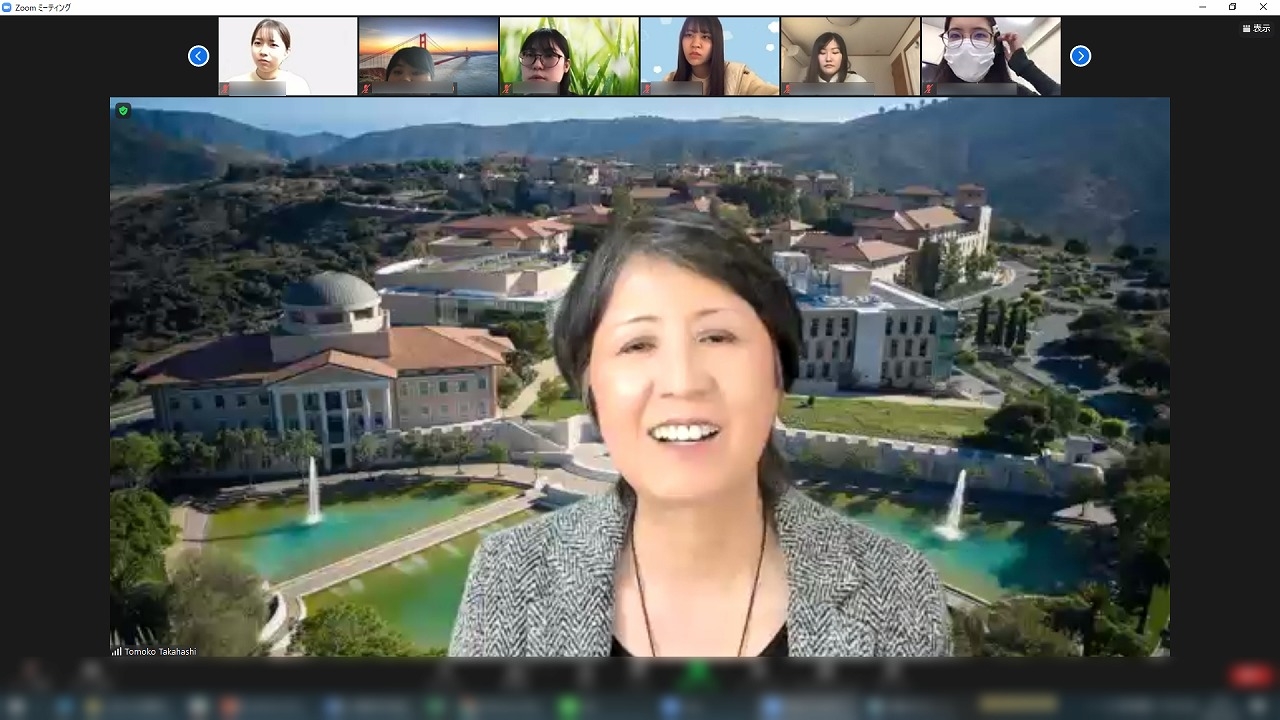The height and width of the screenshot is (720, 1280).
Task: Click muted mic icon on room-door thumbnail
Action: [x=787, y=89]
